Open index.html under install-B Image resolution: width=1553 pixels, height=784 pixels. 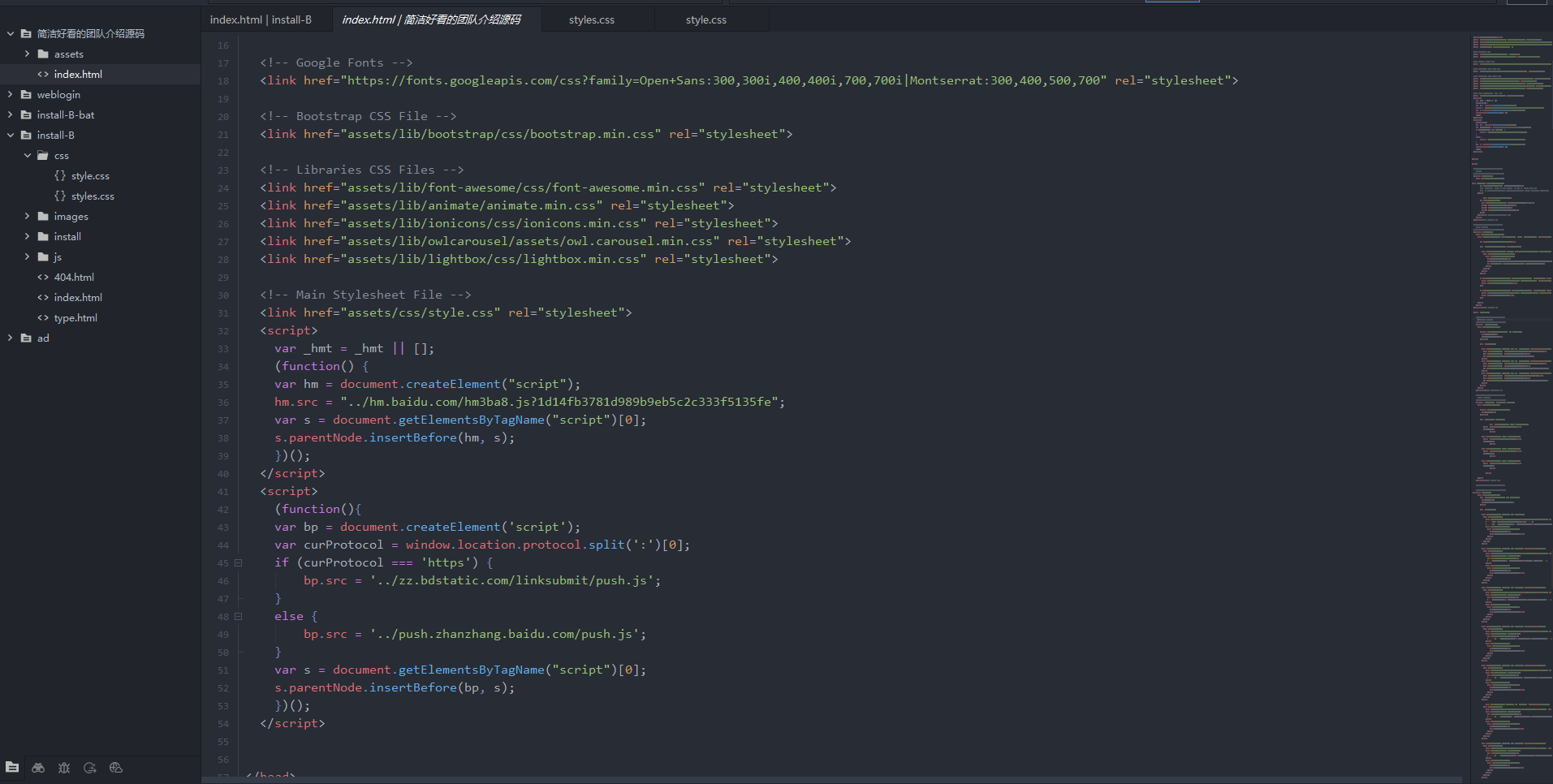point(78,298)
